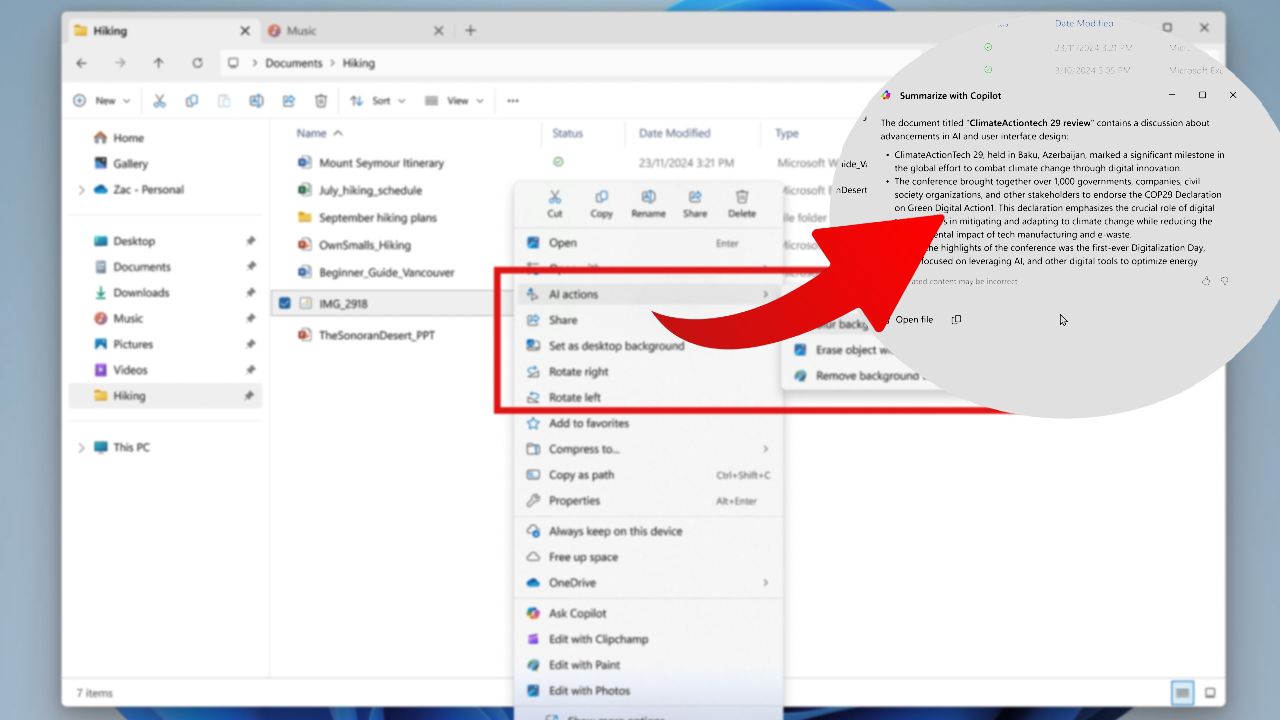
Task: Click Ask Copilot
Action: click(647, 613)
